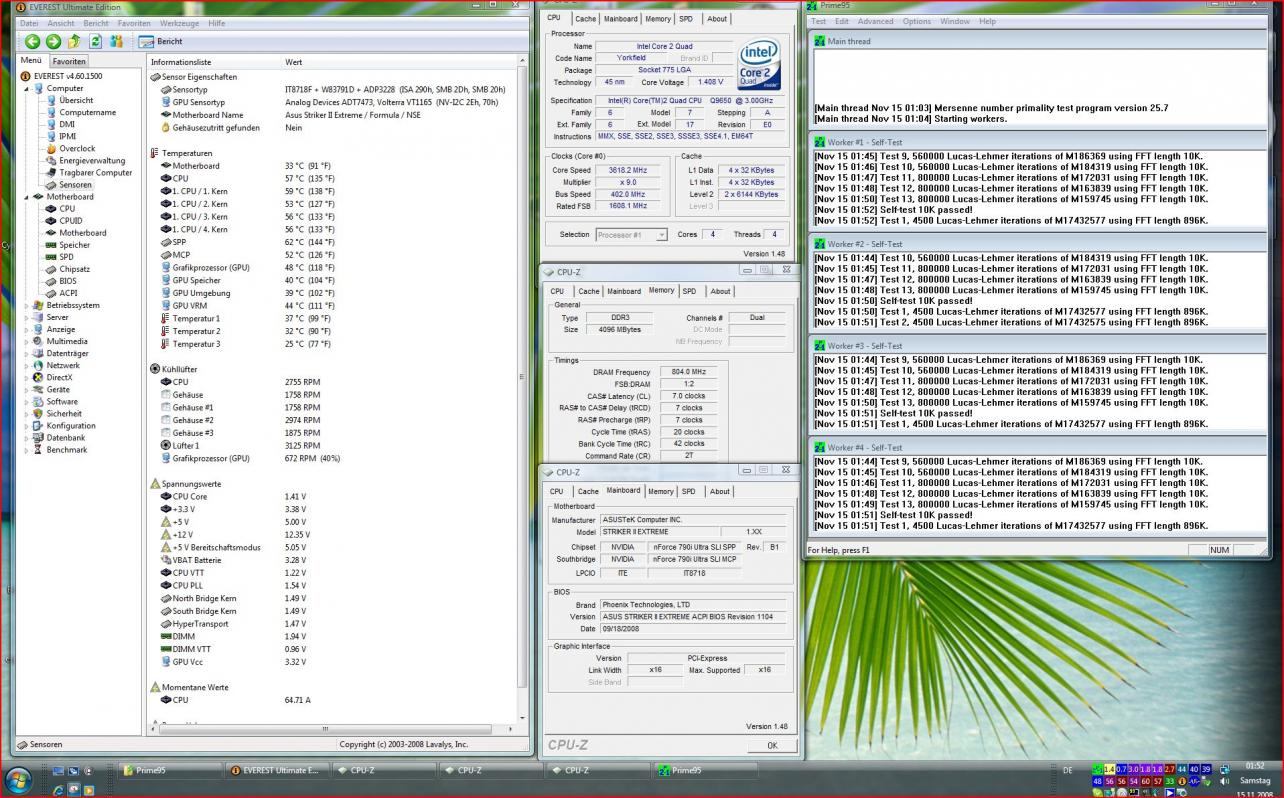Click the EVEREST up-level arrow icon
The width and height of the screenshot is (1284, 798).
pyautogui.click(x=74, y=41)
